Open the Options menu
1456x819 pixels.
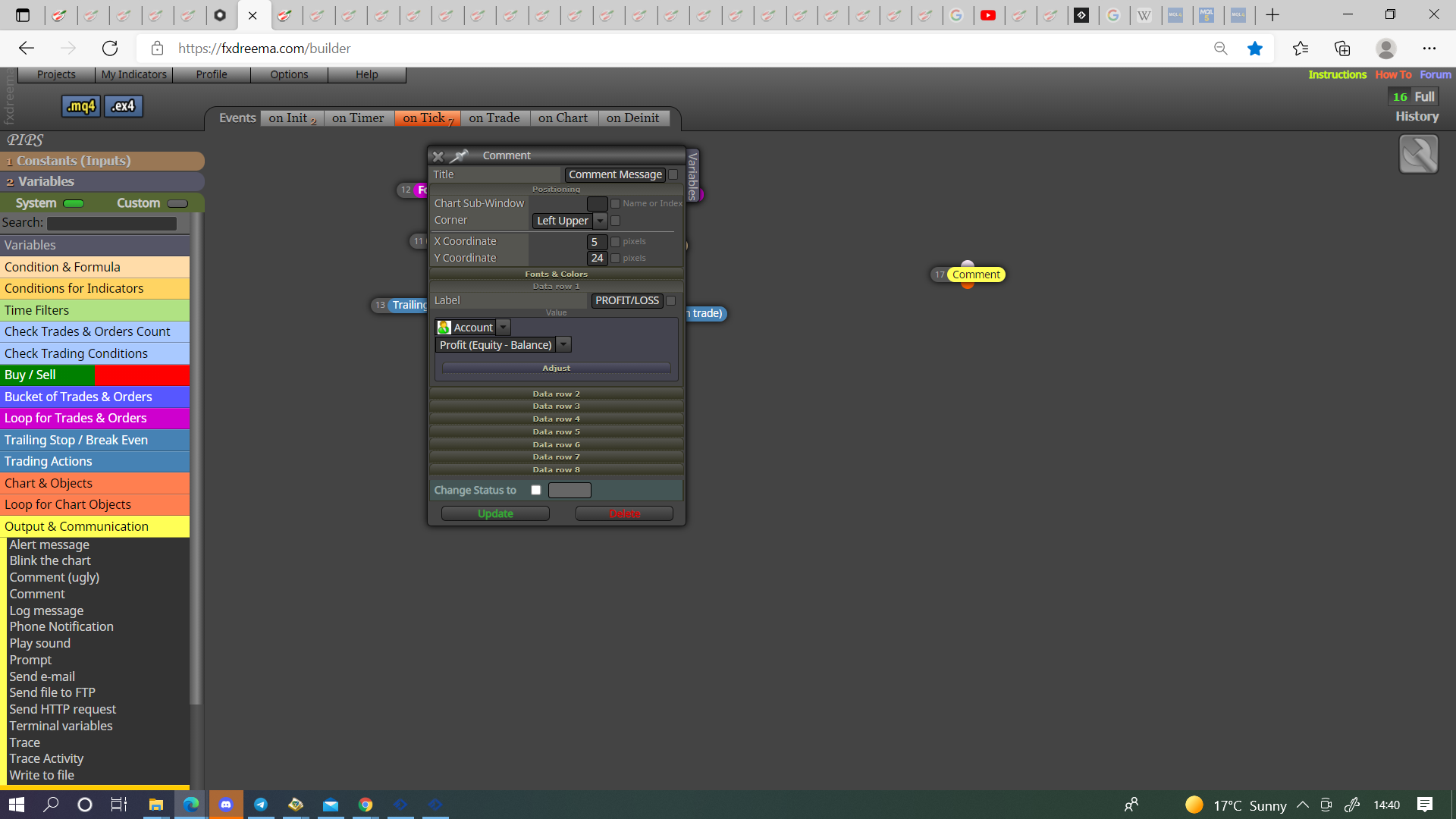point(289,74)
